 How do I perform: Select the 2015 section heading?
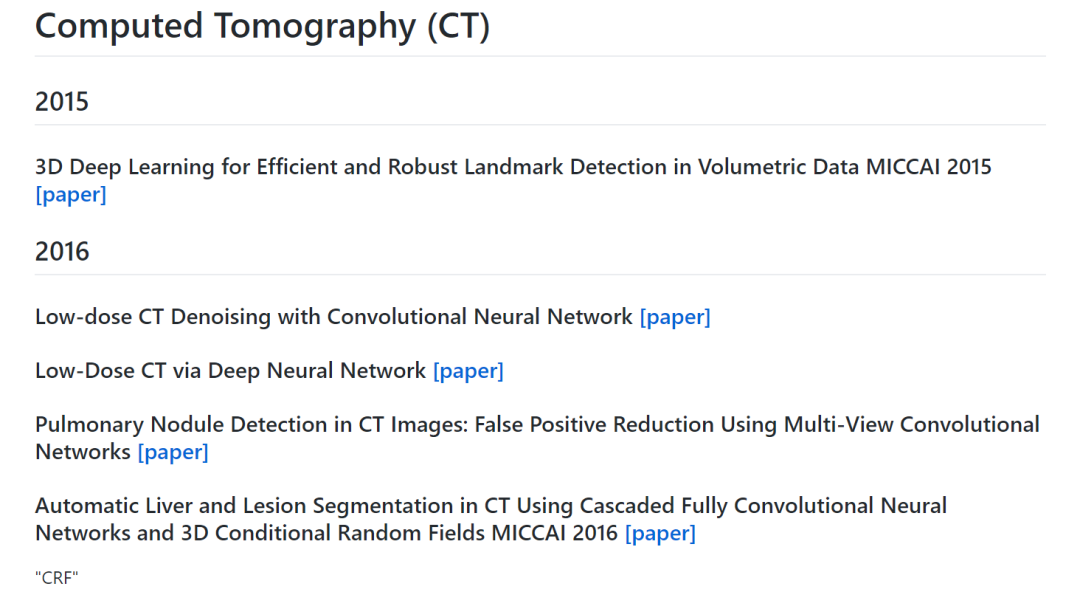[62, 102]
